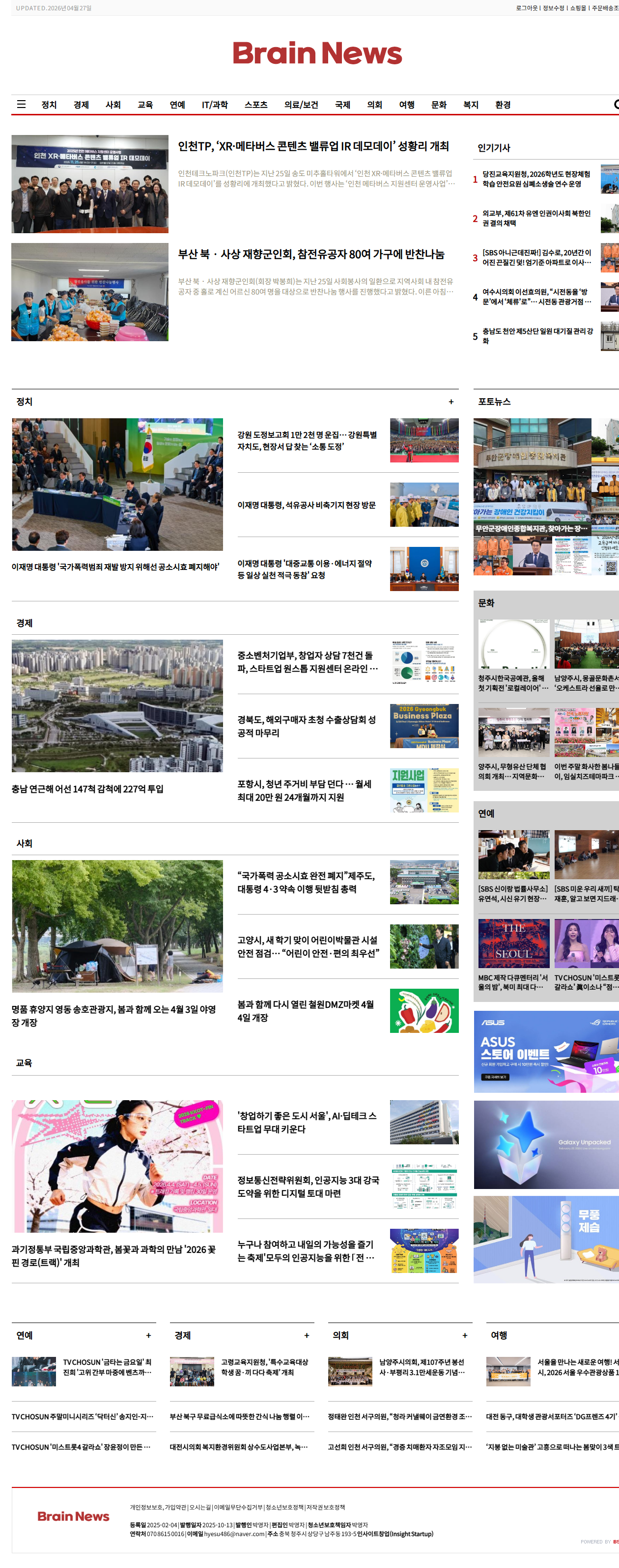Click the Galaxy Unpacked banner

tap(546, 1144)
